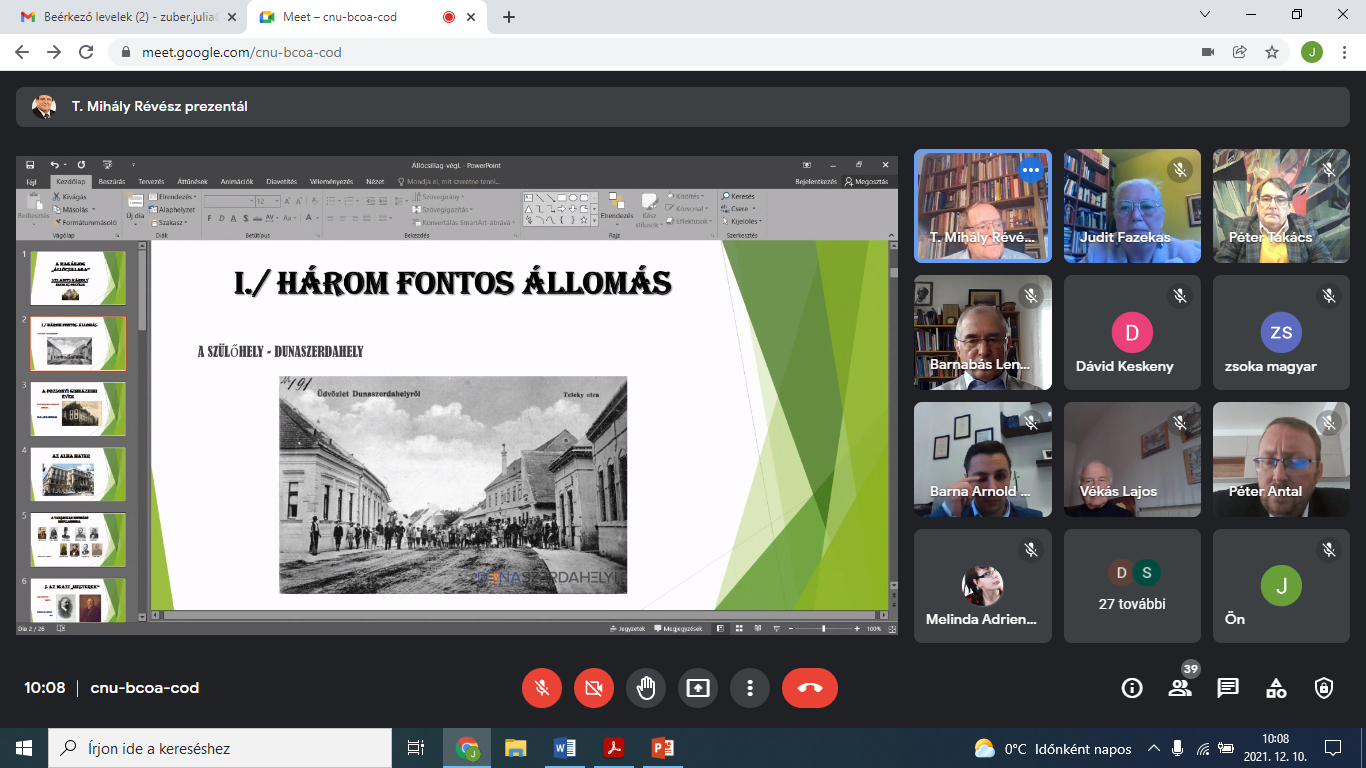The image size is (1366, 768).
Task: Click the Windows Start button
Action: (24, 748)
